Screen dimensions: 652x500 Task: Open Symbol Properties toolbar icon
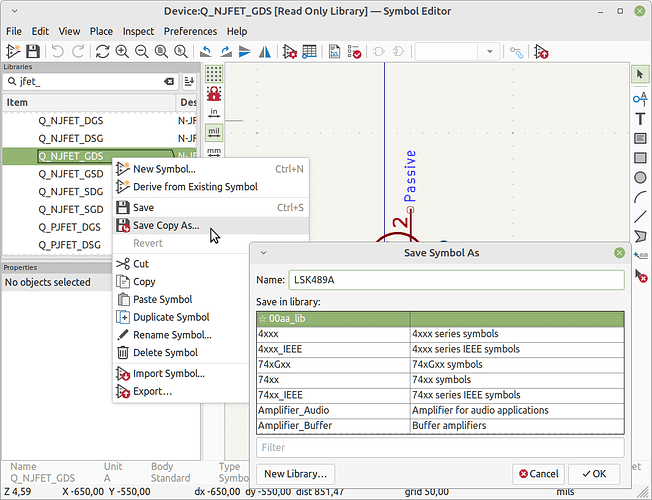[x=289, y=52]
